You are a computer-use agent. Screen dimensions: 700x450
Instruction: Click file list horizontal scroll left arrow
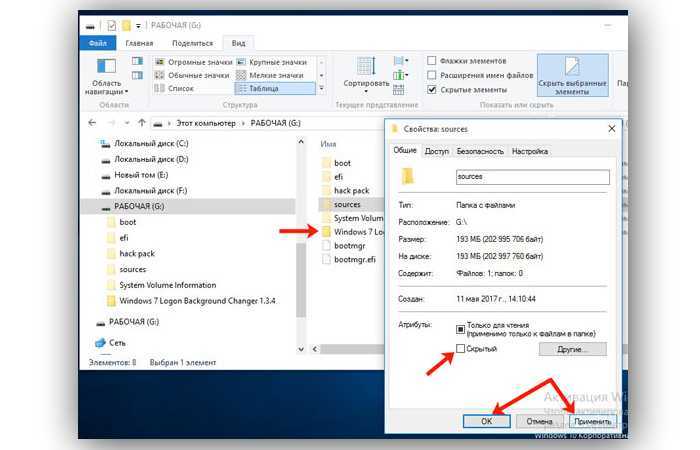[x=315, y=349]
